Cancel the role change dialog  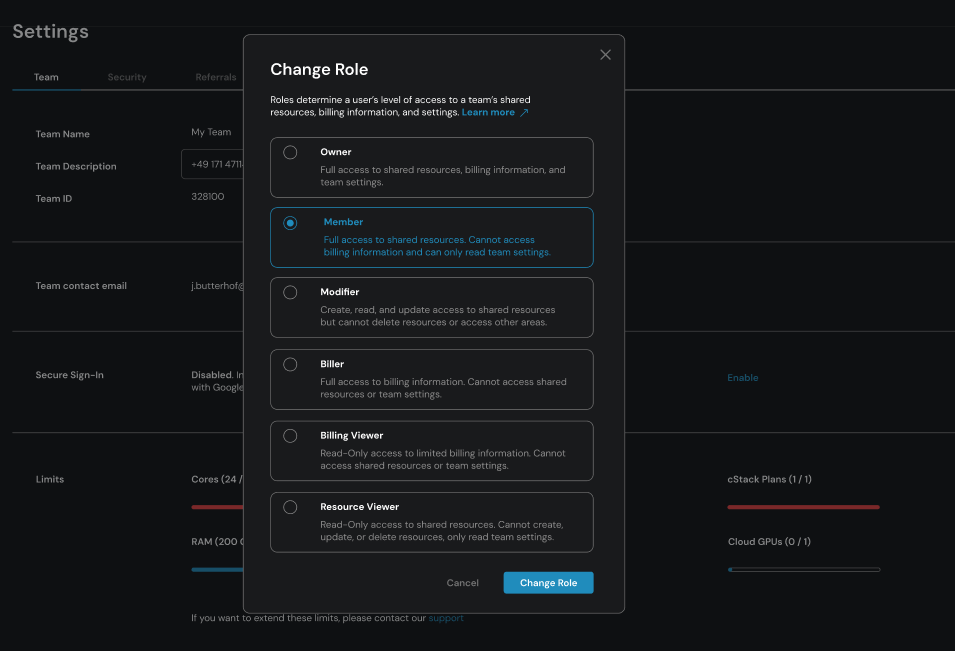pyautogui.click(x=462, y=583)
